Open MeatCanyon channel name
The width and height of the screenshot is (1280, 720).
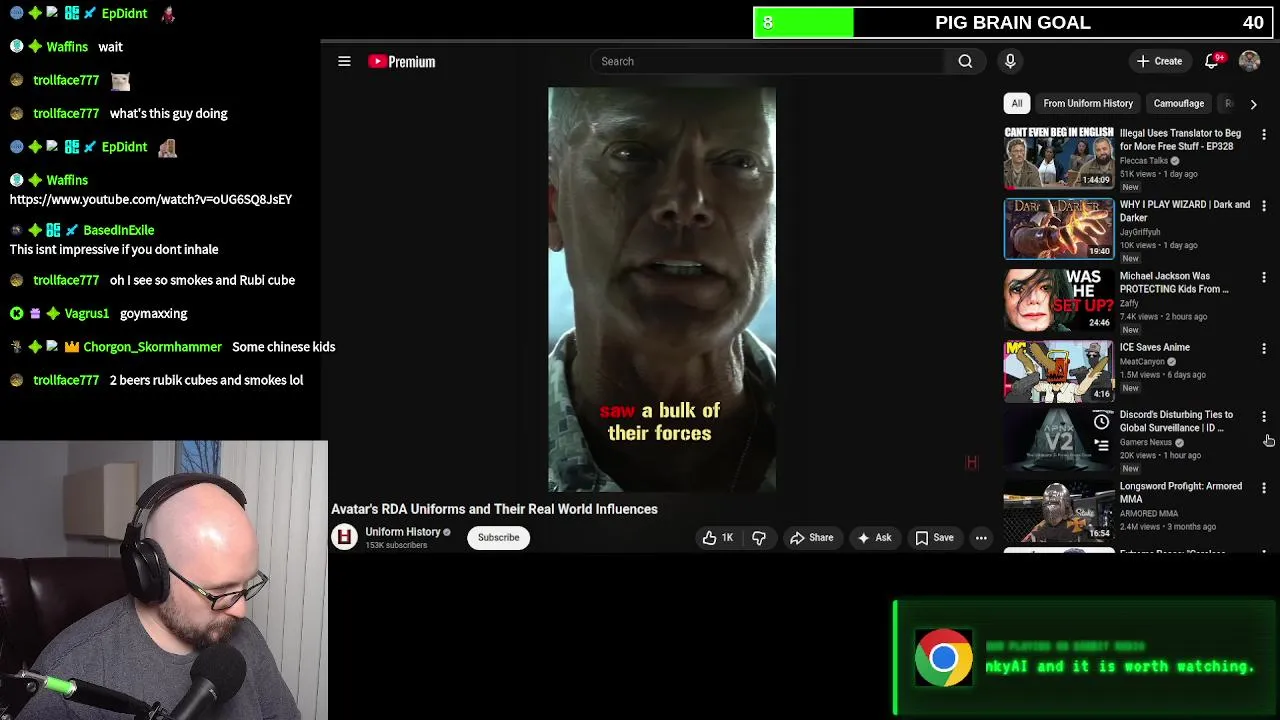(1143, 362)
